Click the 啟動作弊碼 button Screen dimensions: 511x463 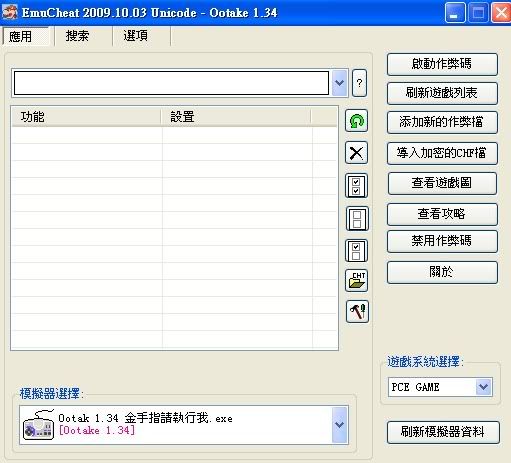tap(442, 64)
